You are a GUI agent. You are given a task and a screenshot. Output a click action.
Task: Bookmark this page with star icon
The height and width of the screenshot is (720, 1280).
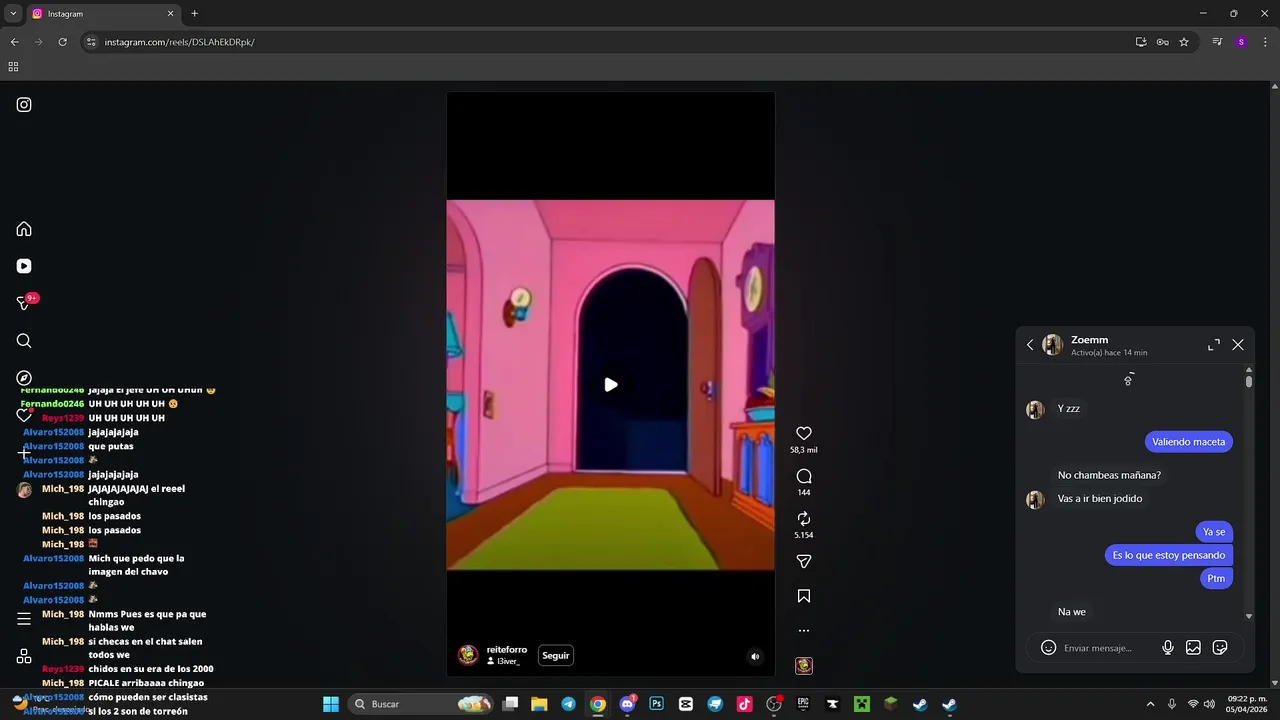point(1184,42)
